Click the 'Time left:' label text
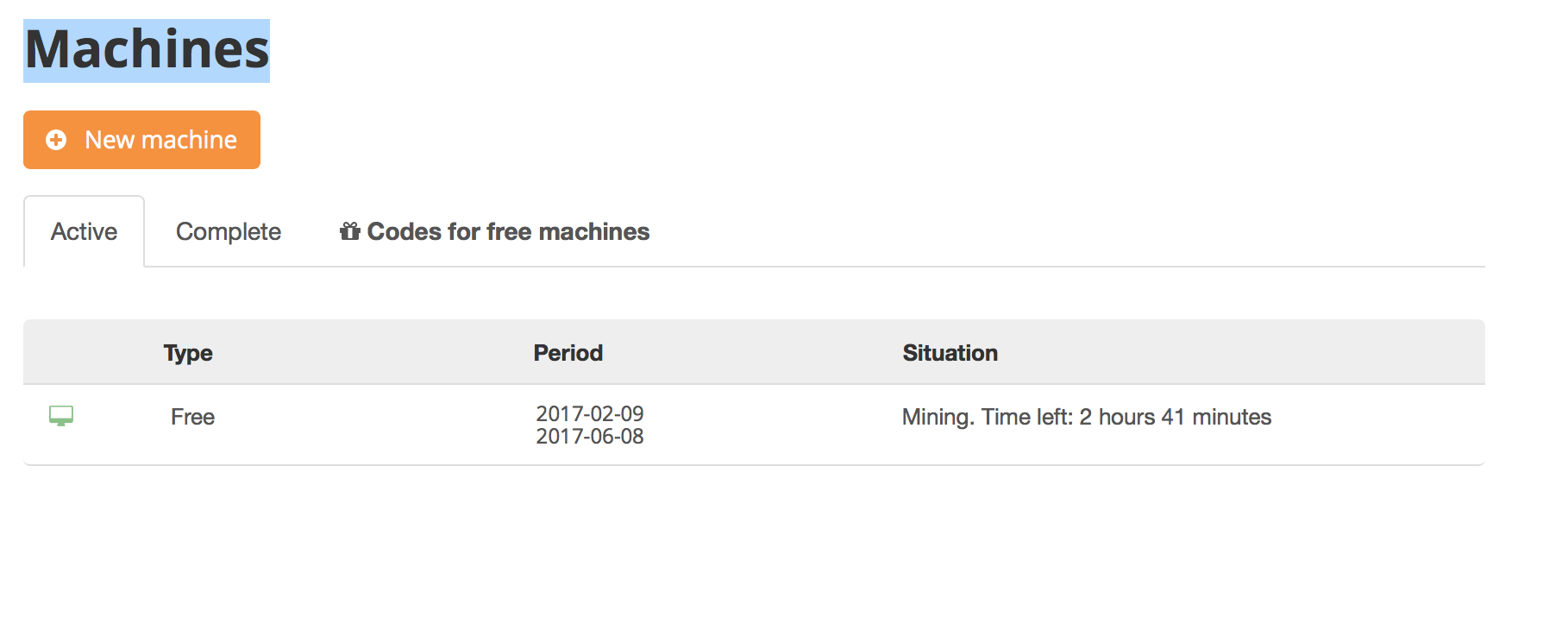This screenshot has height=630, width=1568. tap(1026, 417)
